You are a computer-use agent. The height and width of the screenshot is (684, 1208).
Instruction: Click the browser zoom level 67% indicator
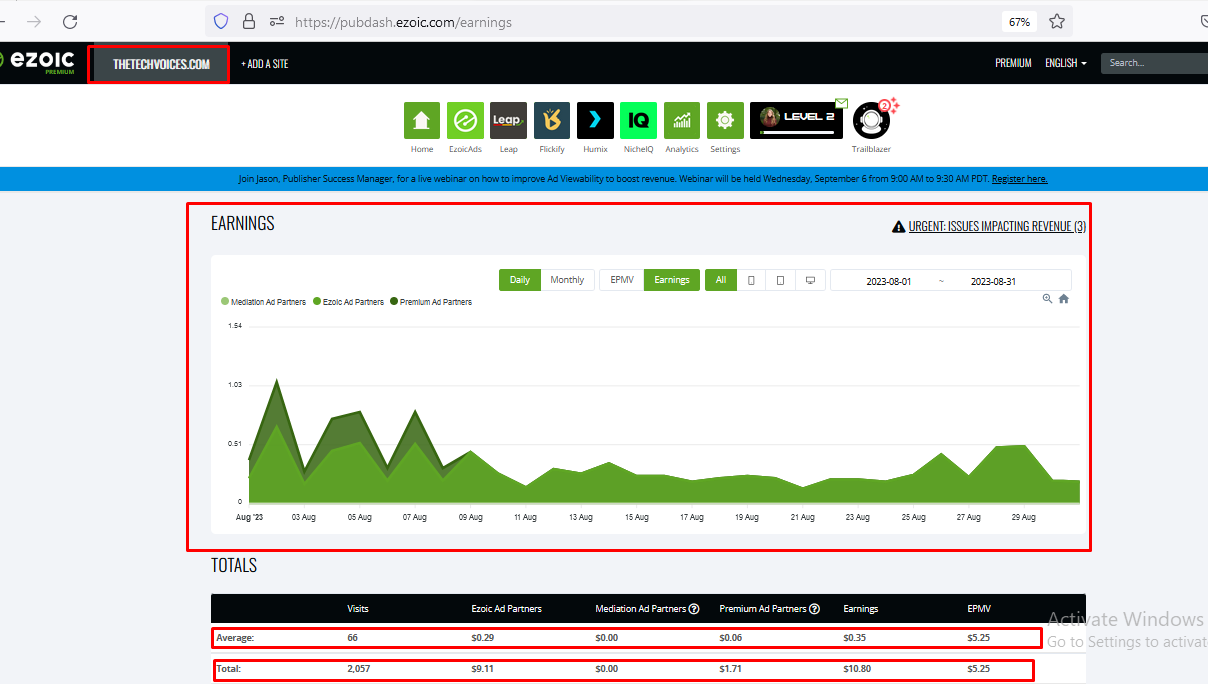pos(1020,21)
